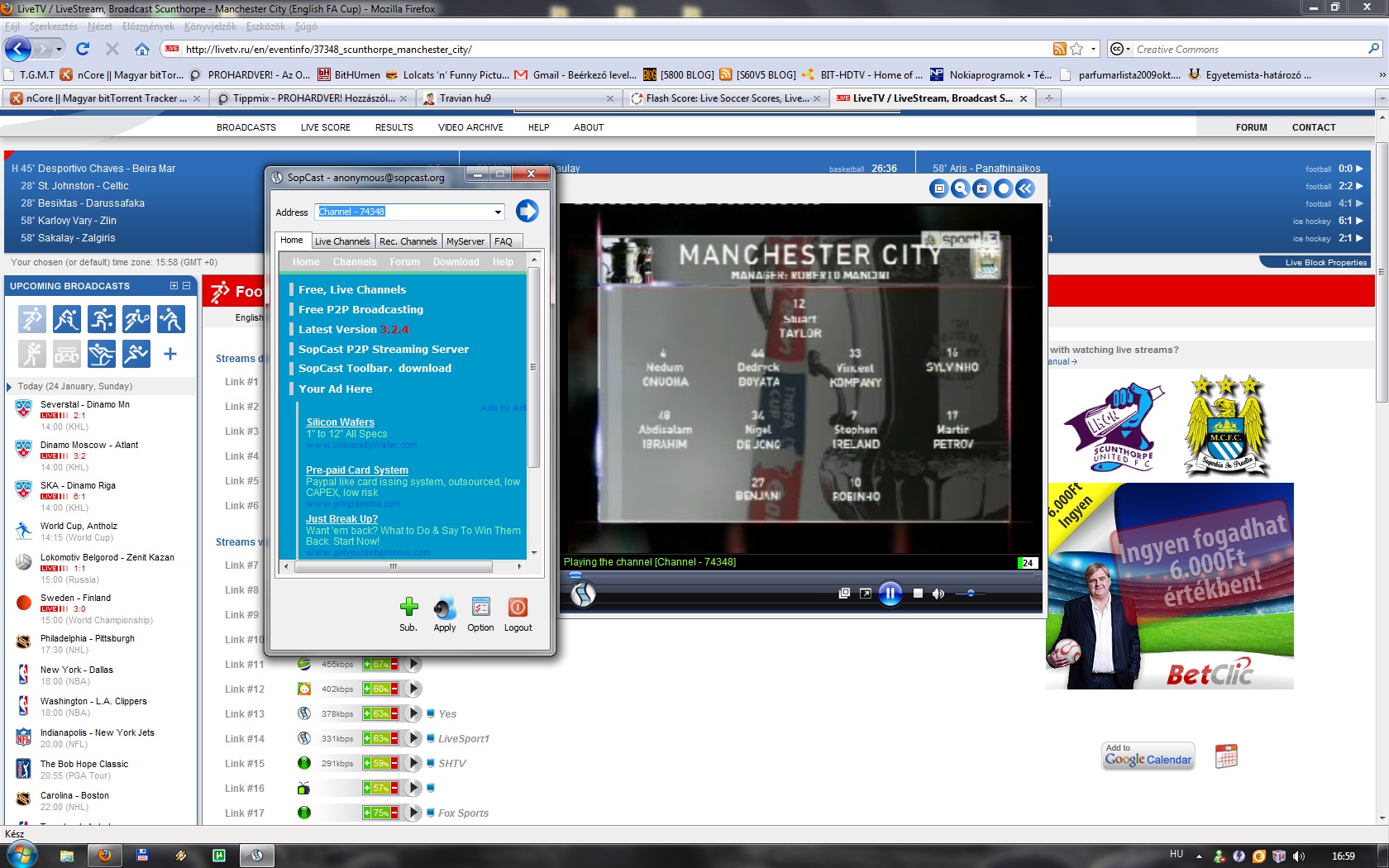The height and width of the screenshot is (868, 1389).
Task: Open the SopCast P2P Streaming Server link
Action: tap(384, 350)
